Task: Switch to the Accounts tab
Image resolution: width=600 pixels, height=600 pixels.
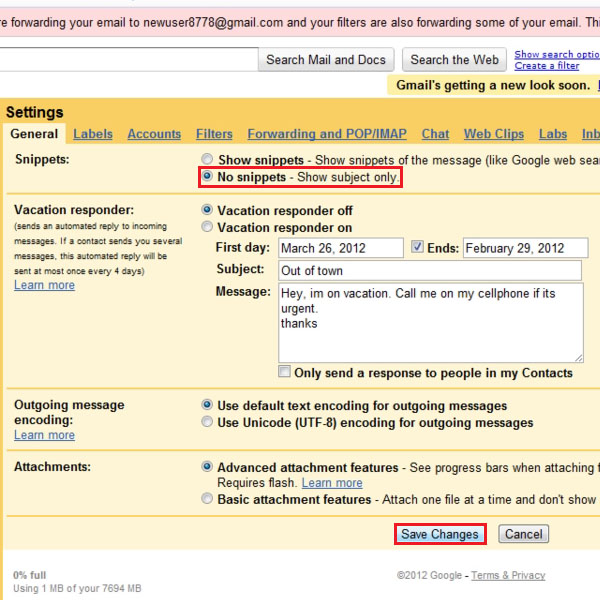Action: (154, 134)
